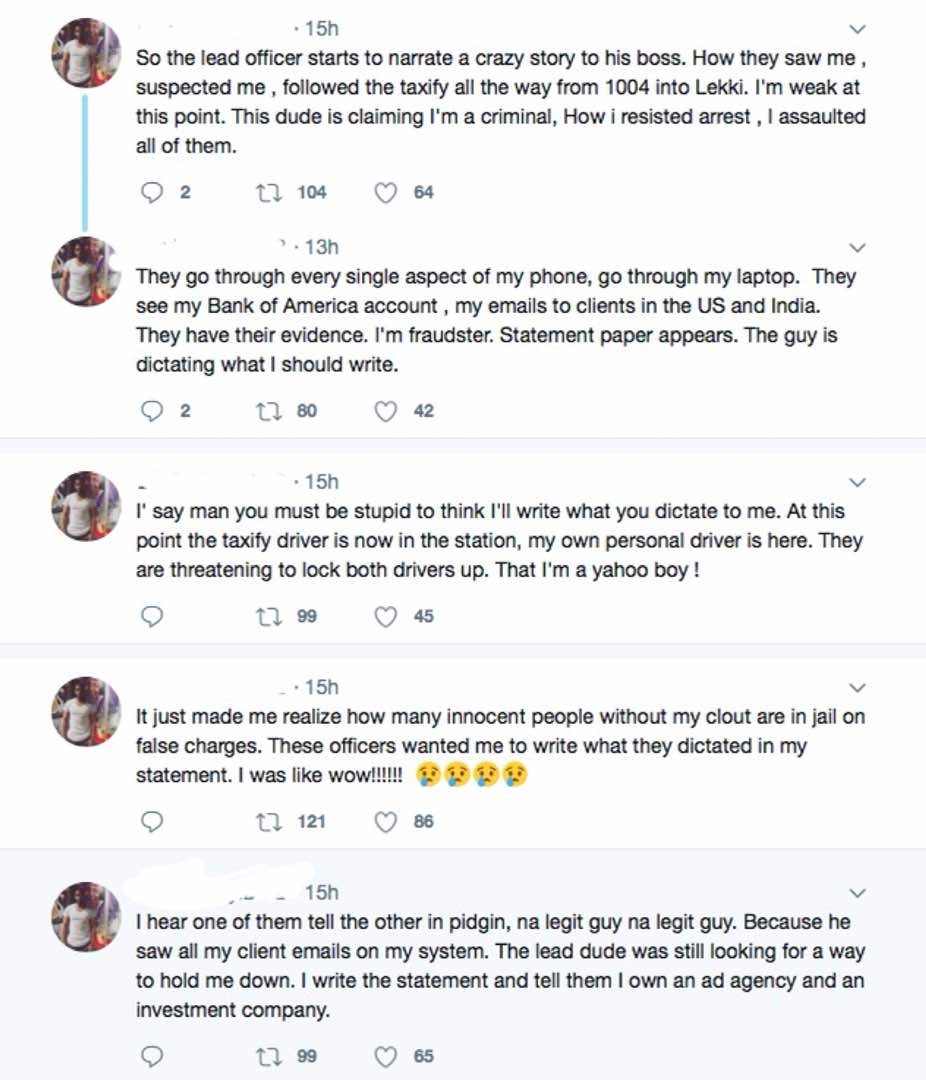Reply to the 'yahoo boy' tweet
The height and width of the screenshot is (1080, 926).
tap(152, 616)
